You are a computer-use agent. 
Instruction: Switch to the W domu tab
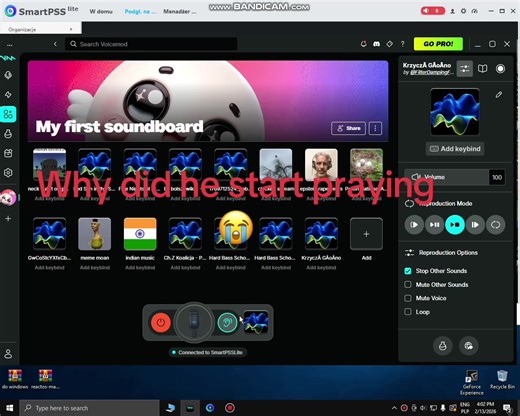tap(101, 12)
